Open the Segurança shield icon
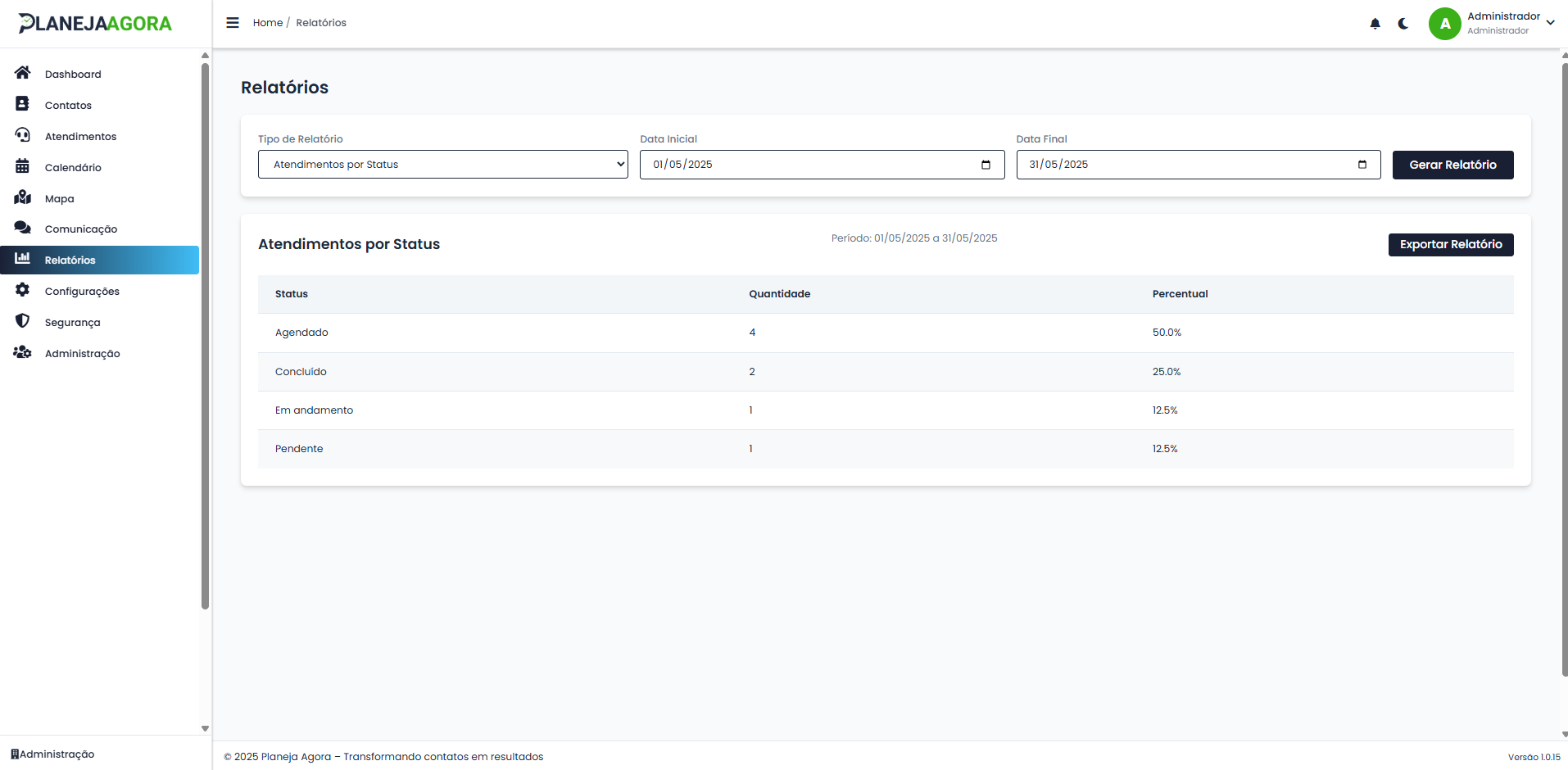This screenshot has width=1568, height=770. click(23, 321)
